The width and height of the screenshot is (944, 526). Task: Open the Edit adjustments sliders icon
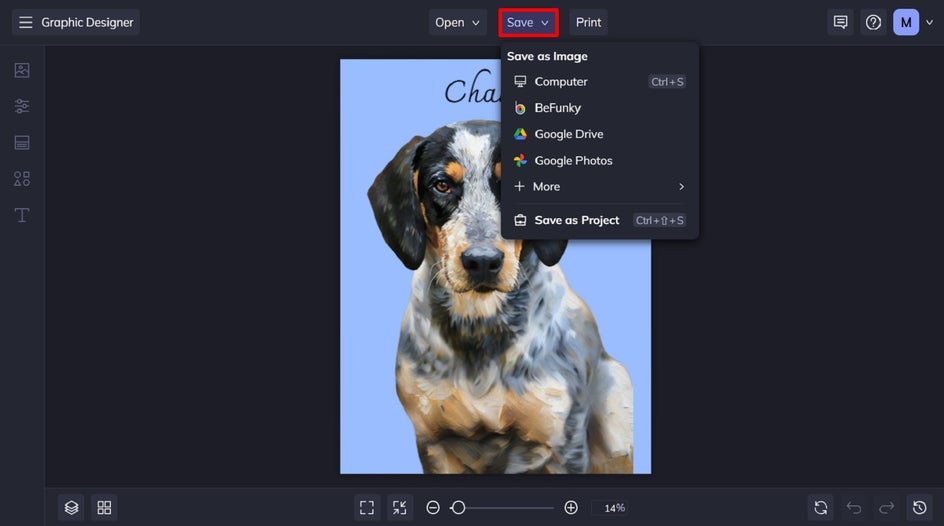click(x=22, y=106)
